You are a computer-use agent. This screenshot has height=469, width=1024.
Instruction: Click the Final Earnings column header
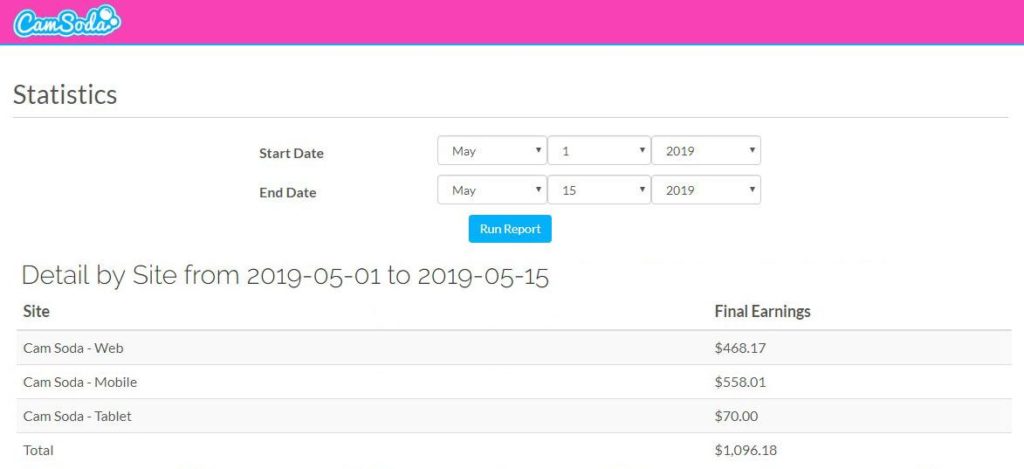762,312
